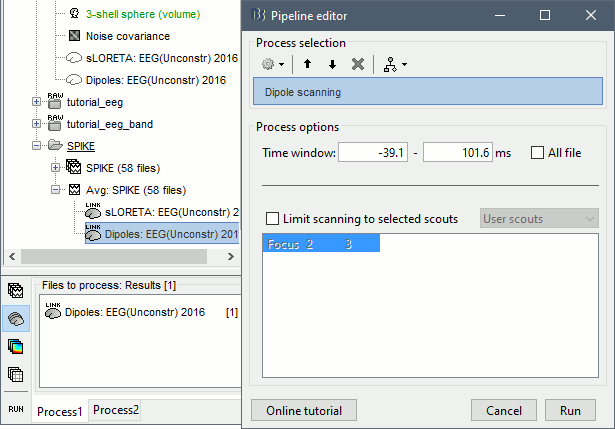Select the Process recordings icon in sidebar
The image size is (615, 429).
pos(16,291)
